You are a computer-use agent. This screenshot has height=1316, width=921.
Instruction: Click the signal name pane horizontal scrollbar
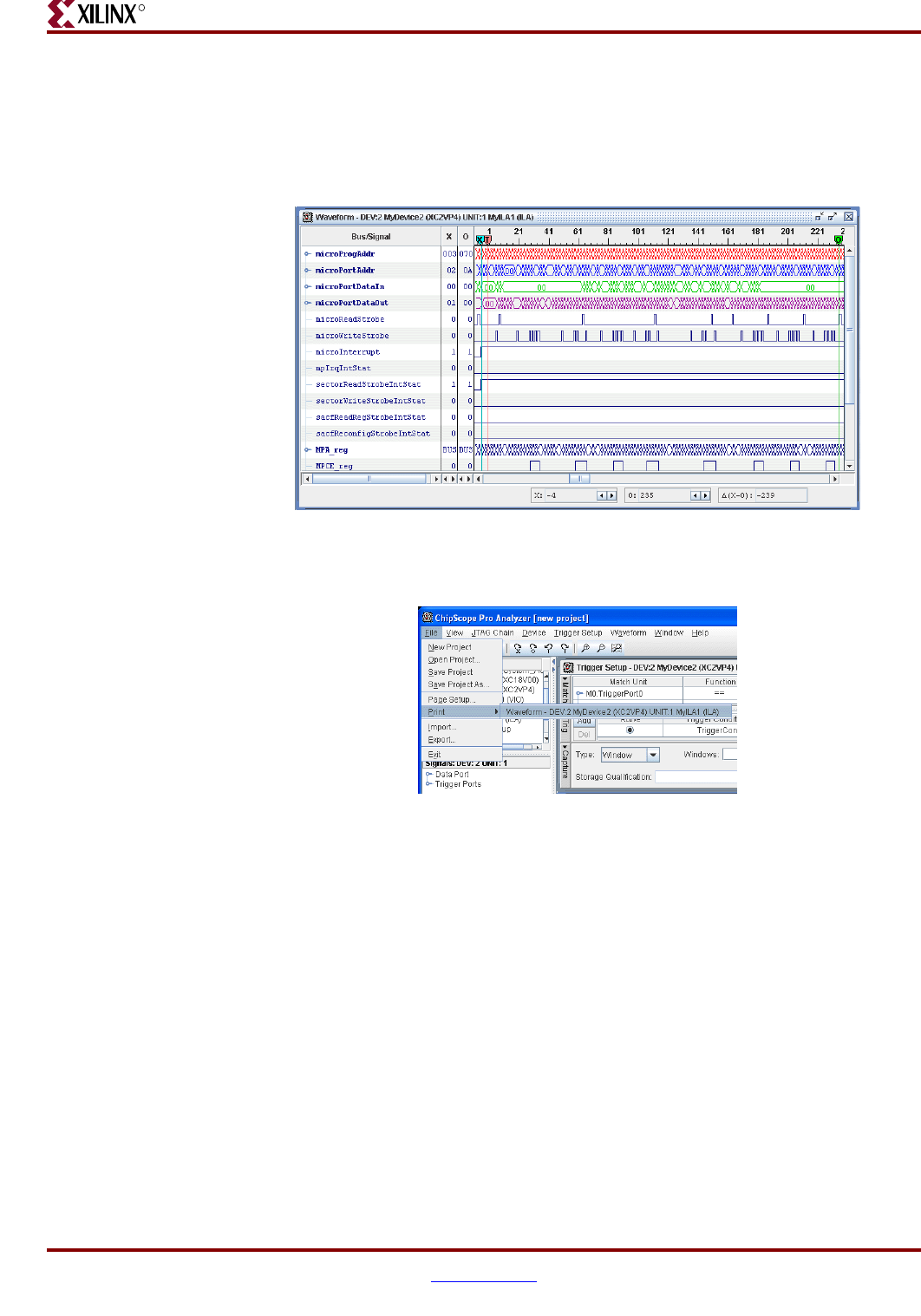click(370, 478)
